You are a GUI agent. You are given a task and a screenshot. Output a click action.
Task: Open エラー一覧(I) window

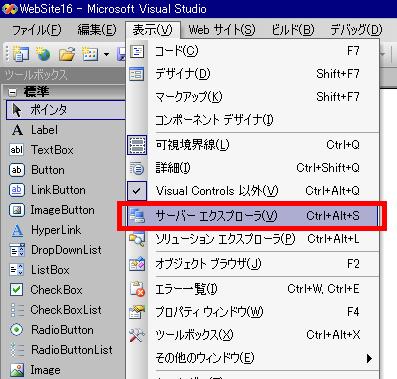[253, 289]
